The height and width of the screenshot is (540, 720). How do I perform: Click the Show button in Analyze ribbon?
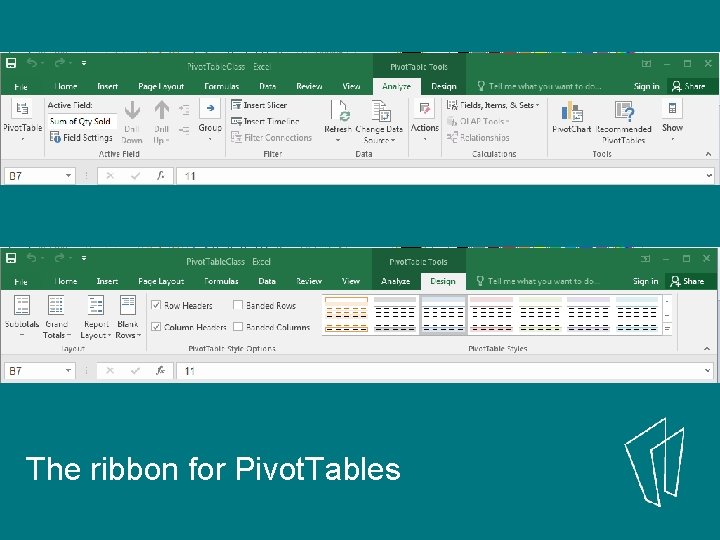click(672, 120)
